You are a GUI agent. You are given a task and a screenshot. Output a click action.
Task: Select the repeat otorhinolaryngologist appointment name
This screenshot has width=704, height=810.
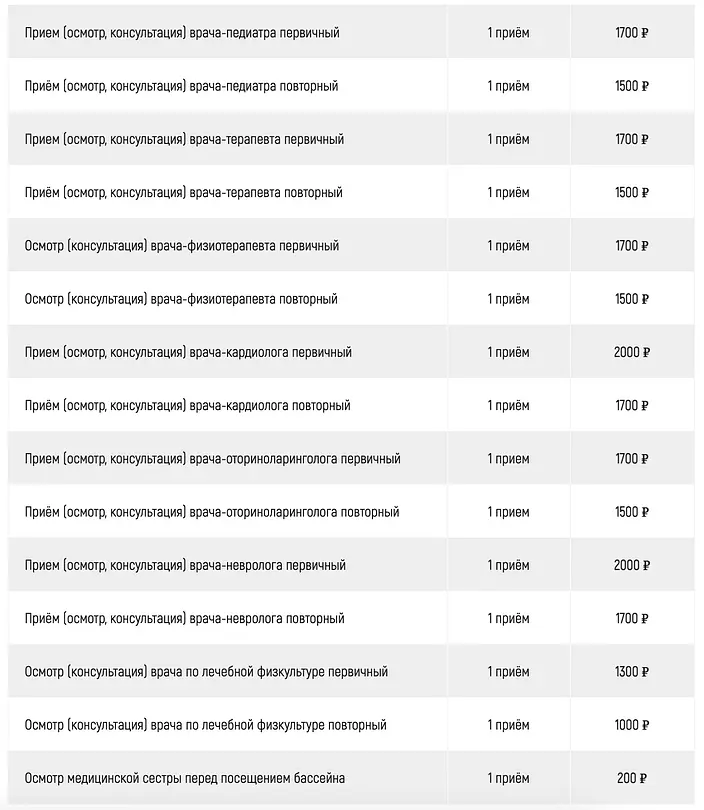pyautogui.click(x=212, y=511)
